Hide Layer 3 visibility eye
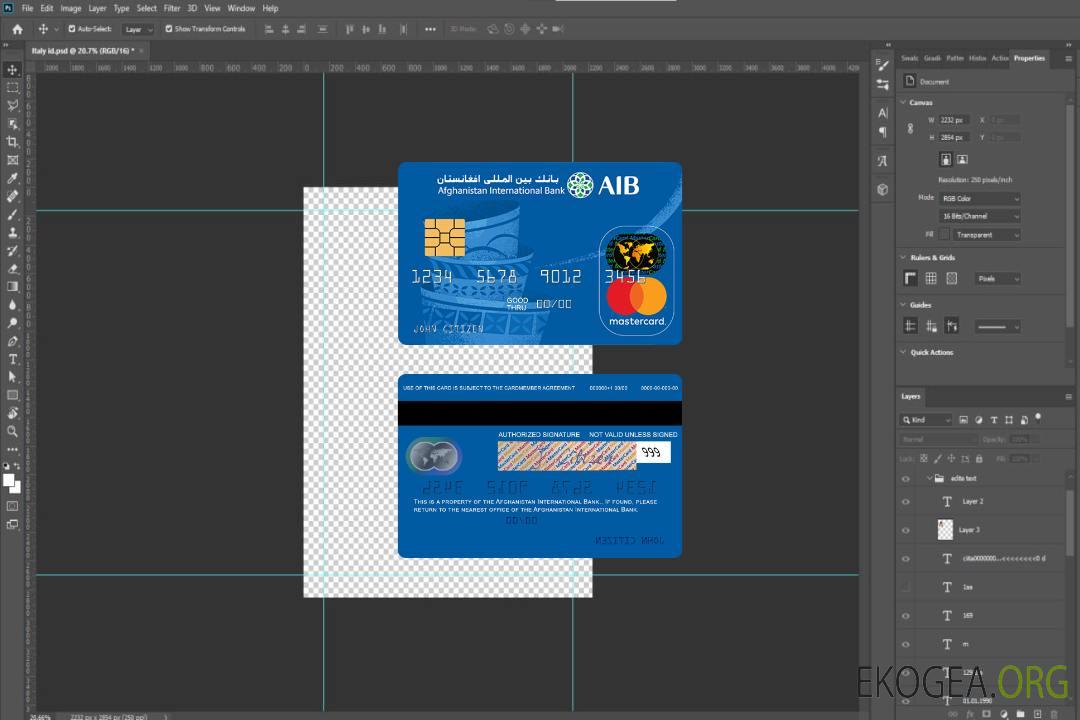The width and height of the screenshot is (1080, 720). [906, 530]
